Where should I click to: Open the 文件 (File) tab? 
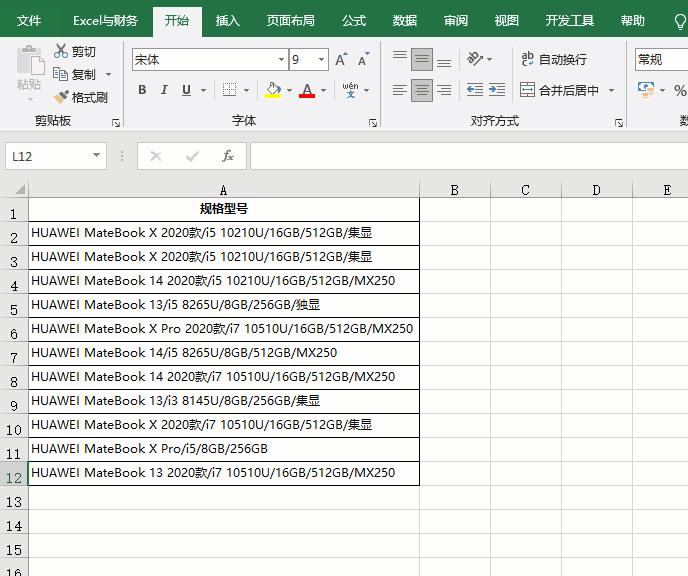(x=29, y=21)
